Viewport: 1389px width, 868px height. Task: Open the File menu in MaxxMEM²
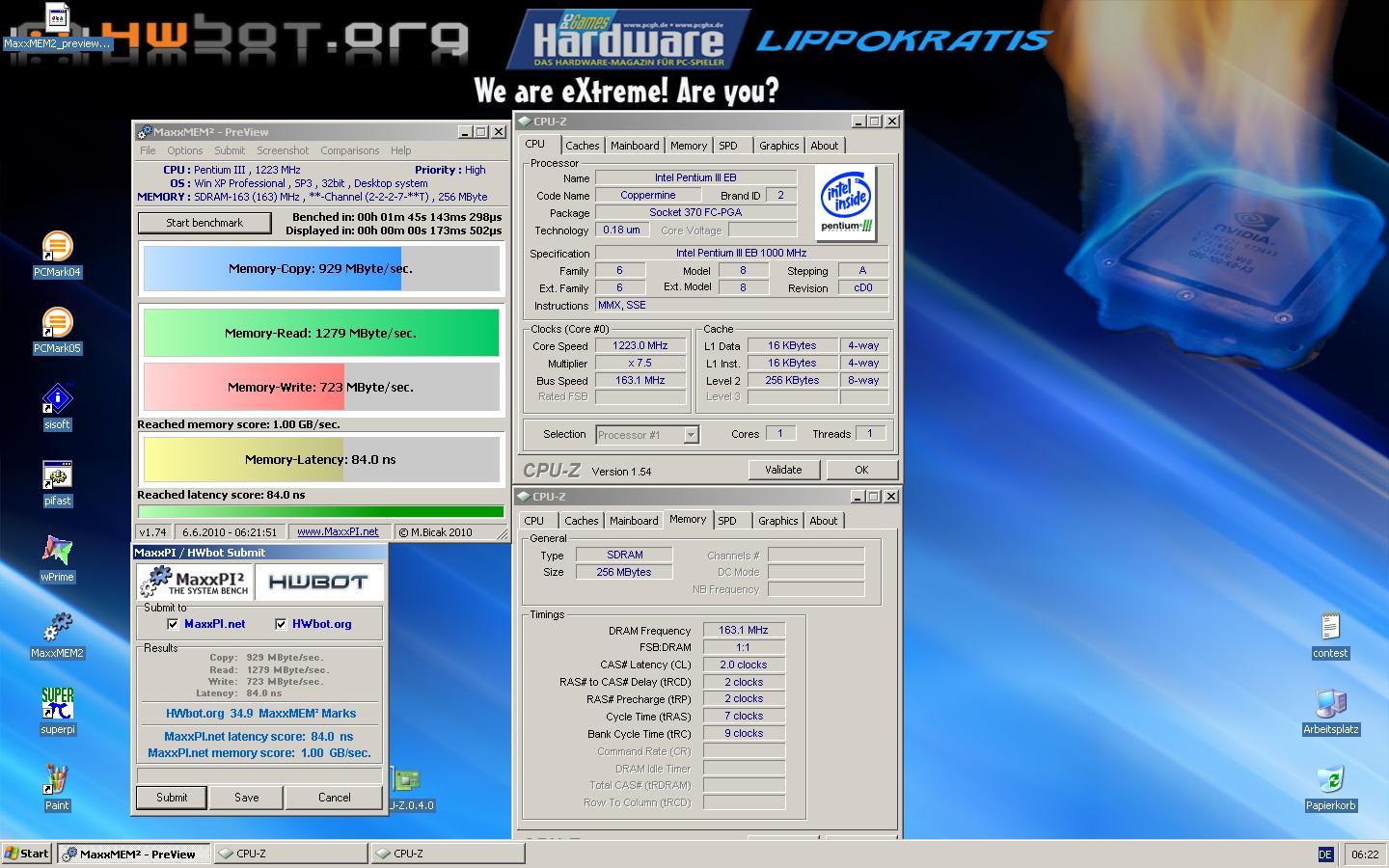tap(148, 150)
